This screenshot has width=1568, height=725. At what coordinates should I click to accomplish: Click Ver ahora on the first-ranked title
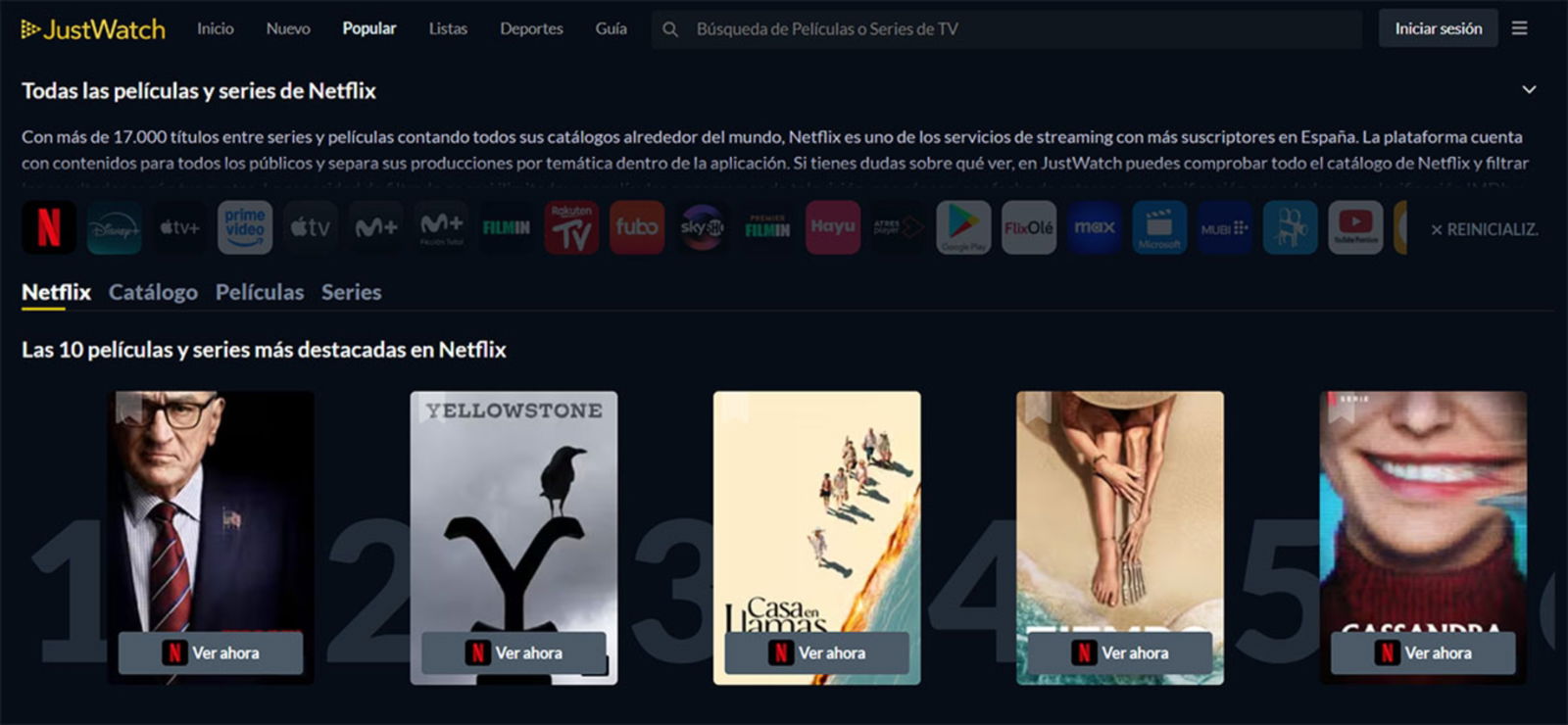tap(211, 652)
